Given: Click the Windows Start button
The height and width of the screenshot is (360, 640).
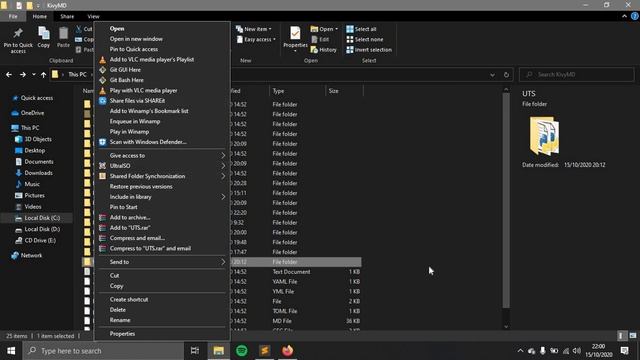Looking at the screenshot, I should point(11,351).
